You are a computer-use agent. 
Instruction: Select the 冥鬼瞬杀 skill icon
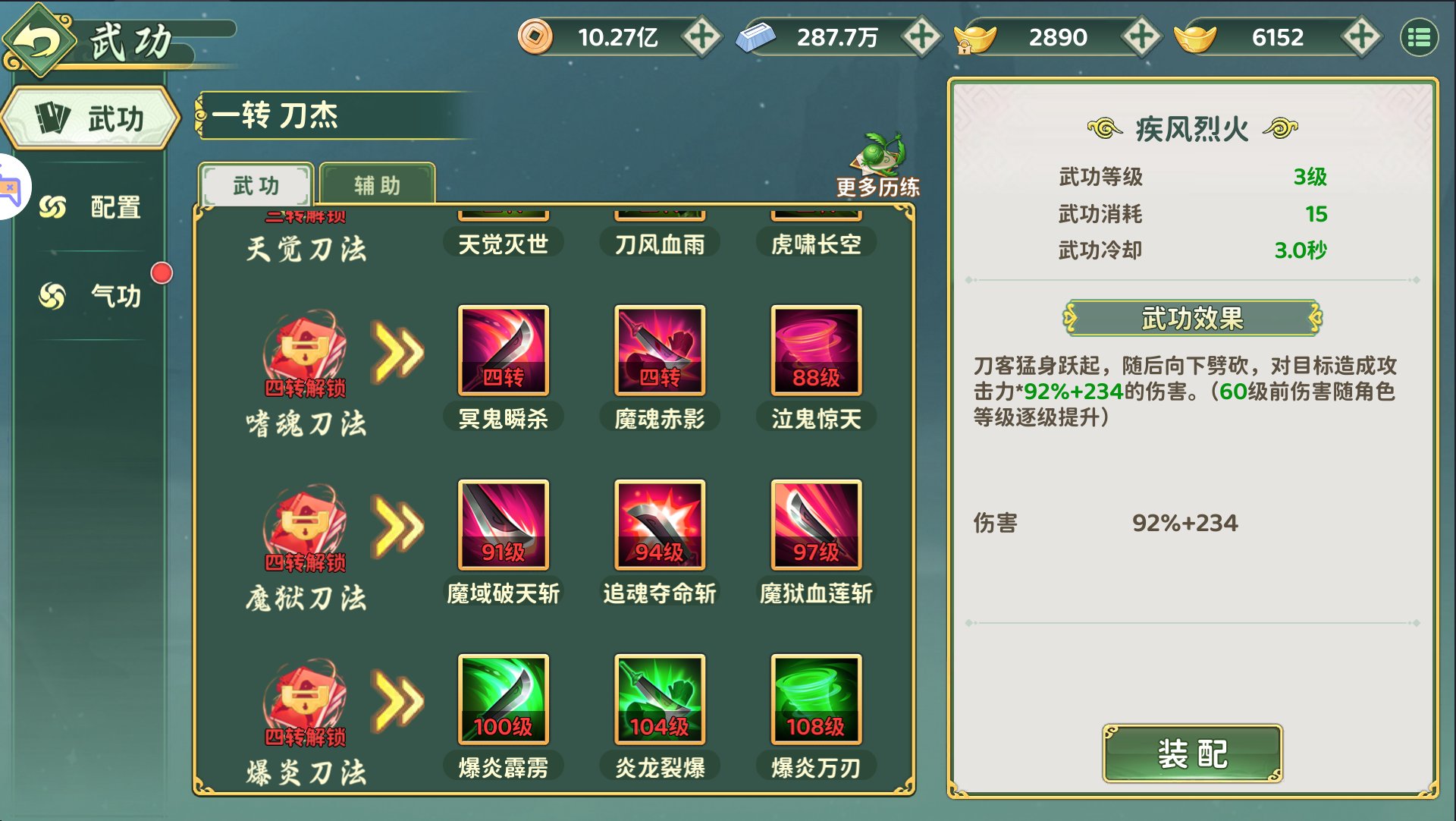click(503, 351)
